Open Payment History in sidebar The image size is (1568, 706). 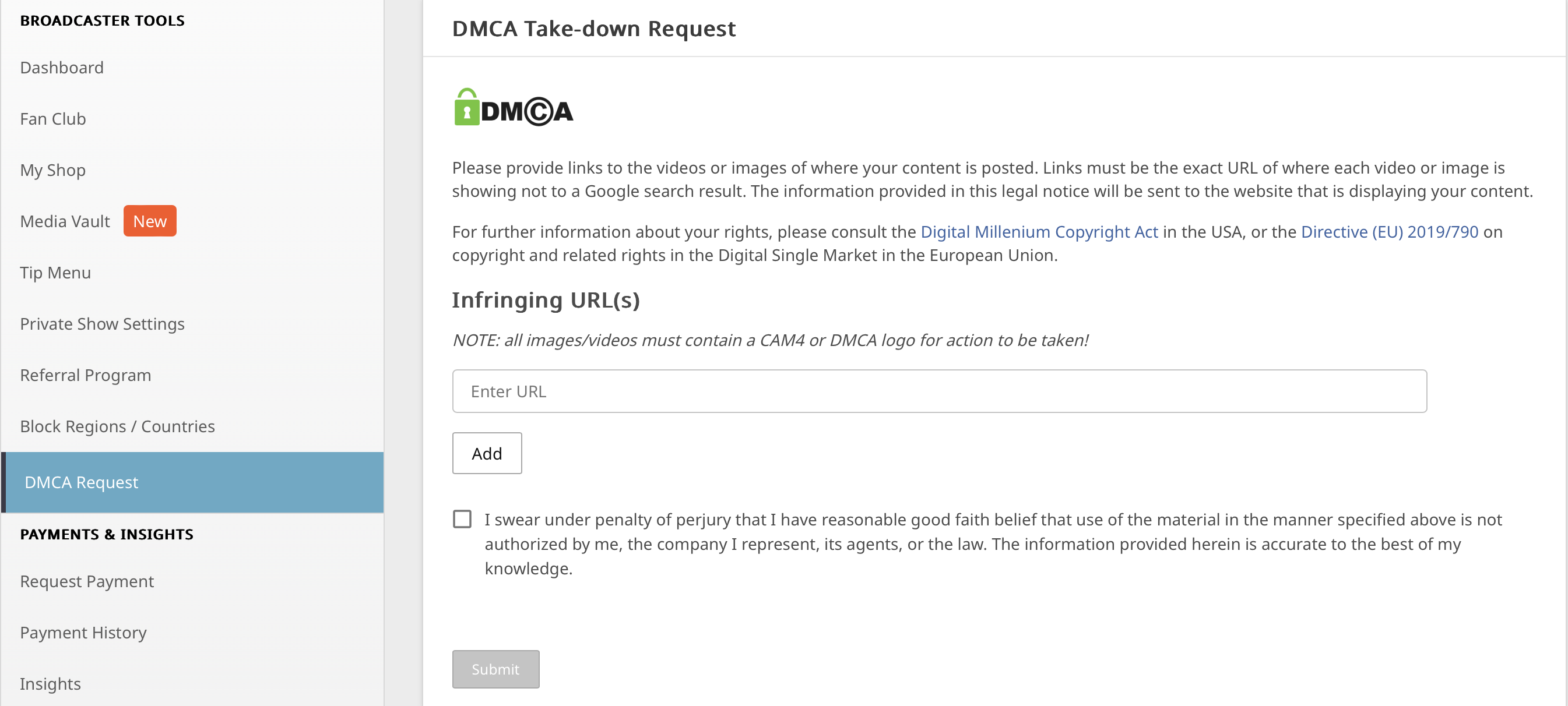83,633
